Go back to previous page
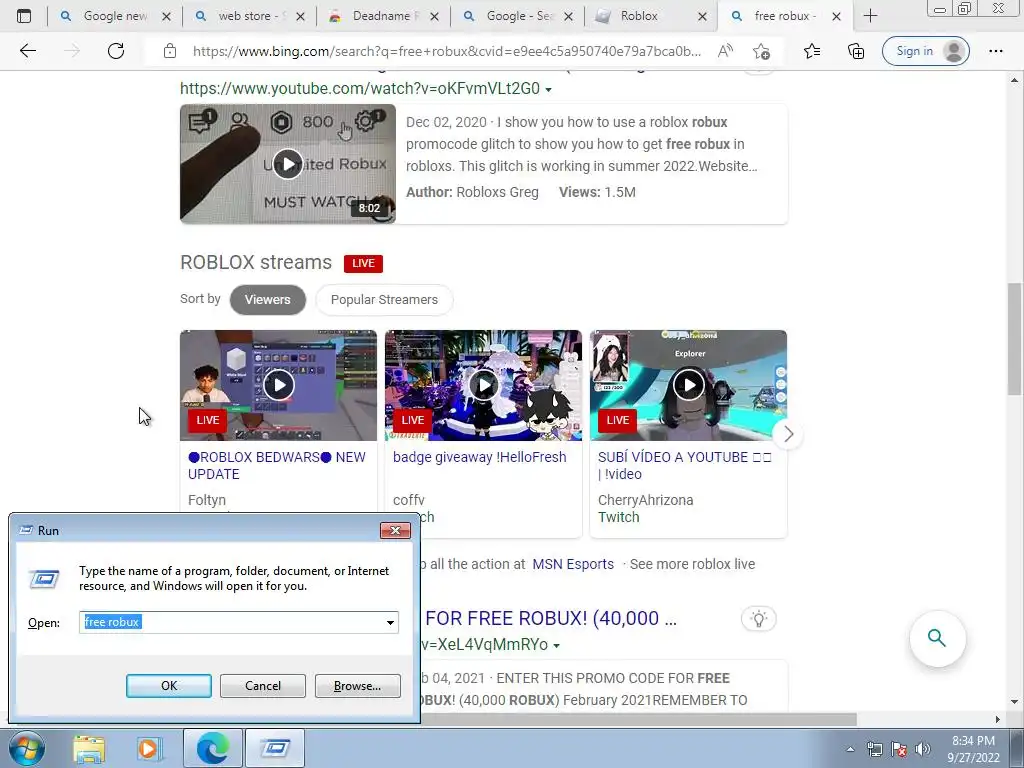The height and width of the screenshot is (768, 1024). click(27, 50)
